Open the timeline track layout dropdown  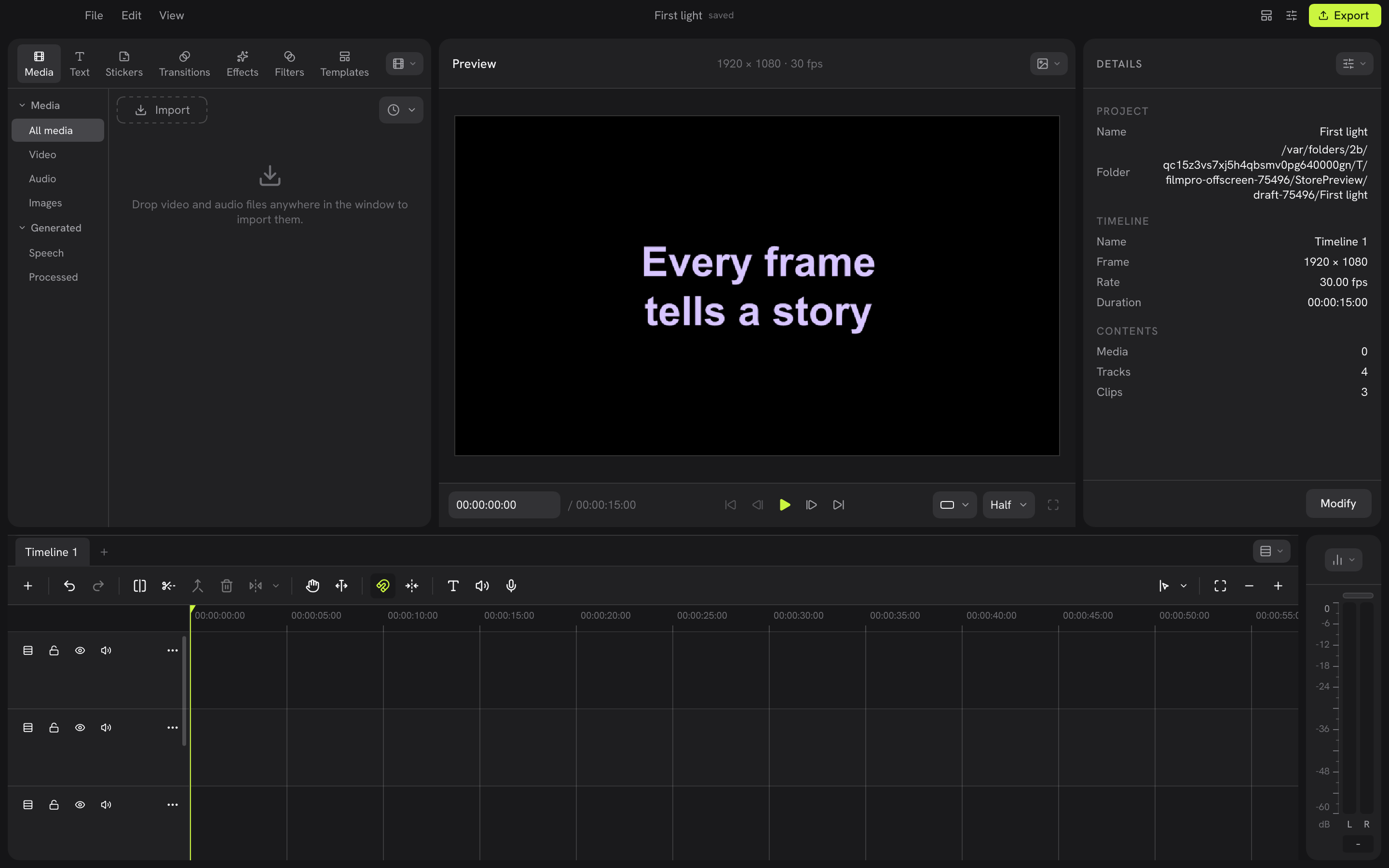click(x=1271, y=551)
